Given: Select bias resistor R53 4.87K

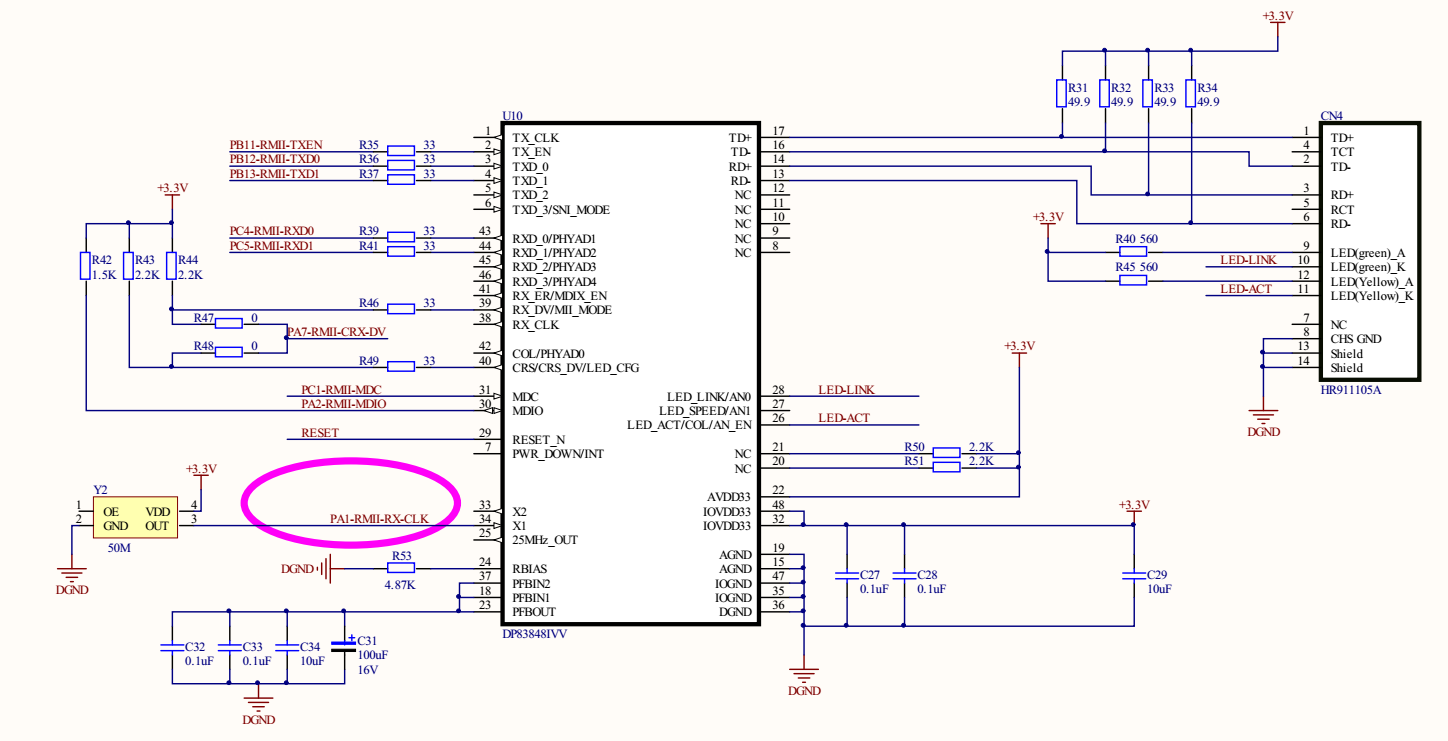Looking at the screenshot, I should [x=403, y=567].
